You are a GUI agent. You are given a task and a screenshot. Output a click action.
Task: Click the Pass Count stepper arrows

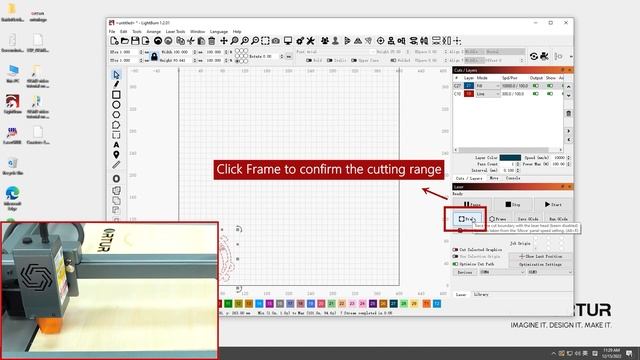point(518,164)
